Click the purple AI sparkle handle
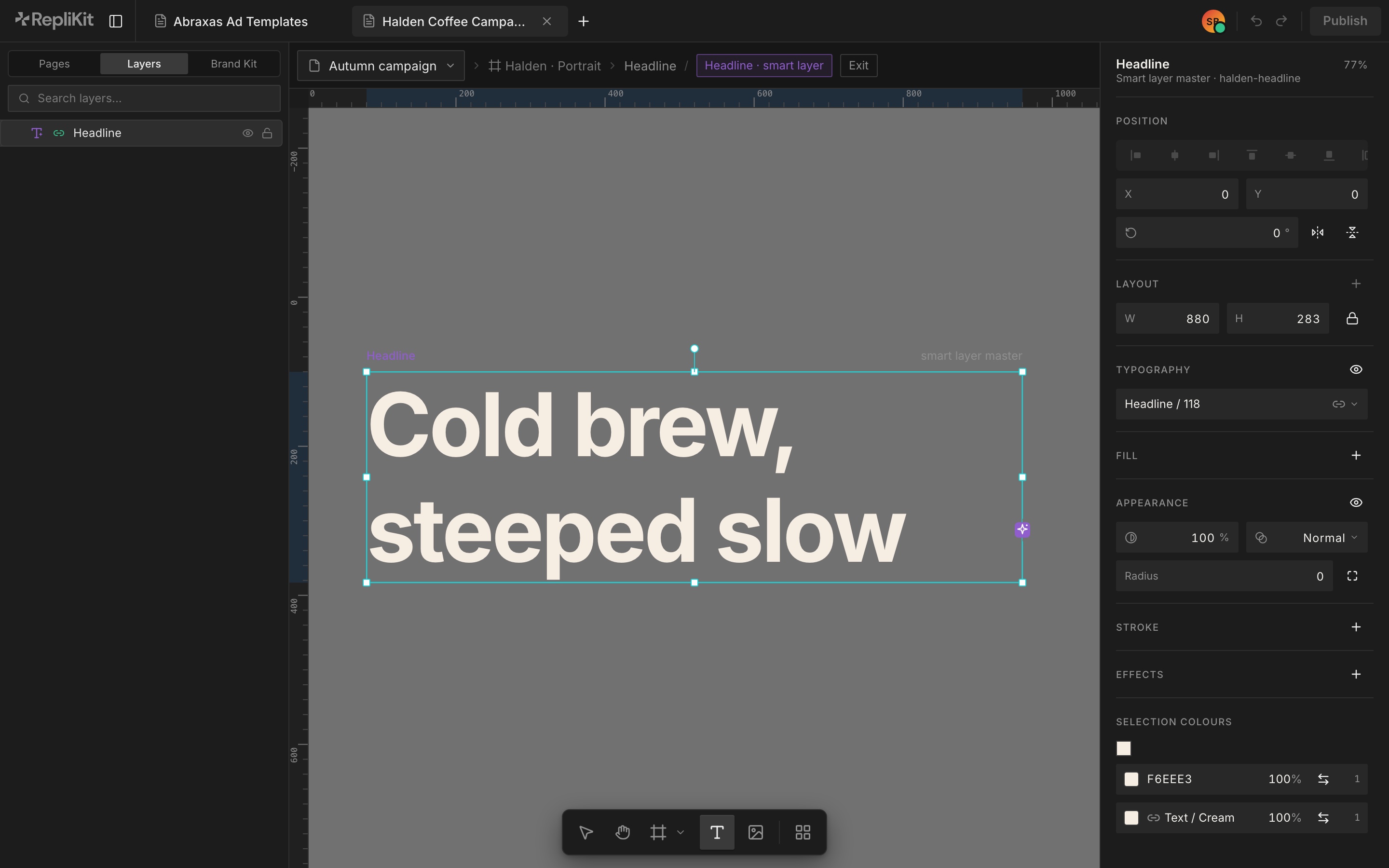 [x=1022, y=529]
